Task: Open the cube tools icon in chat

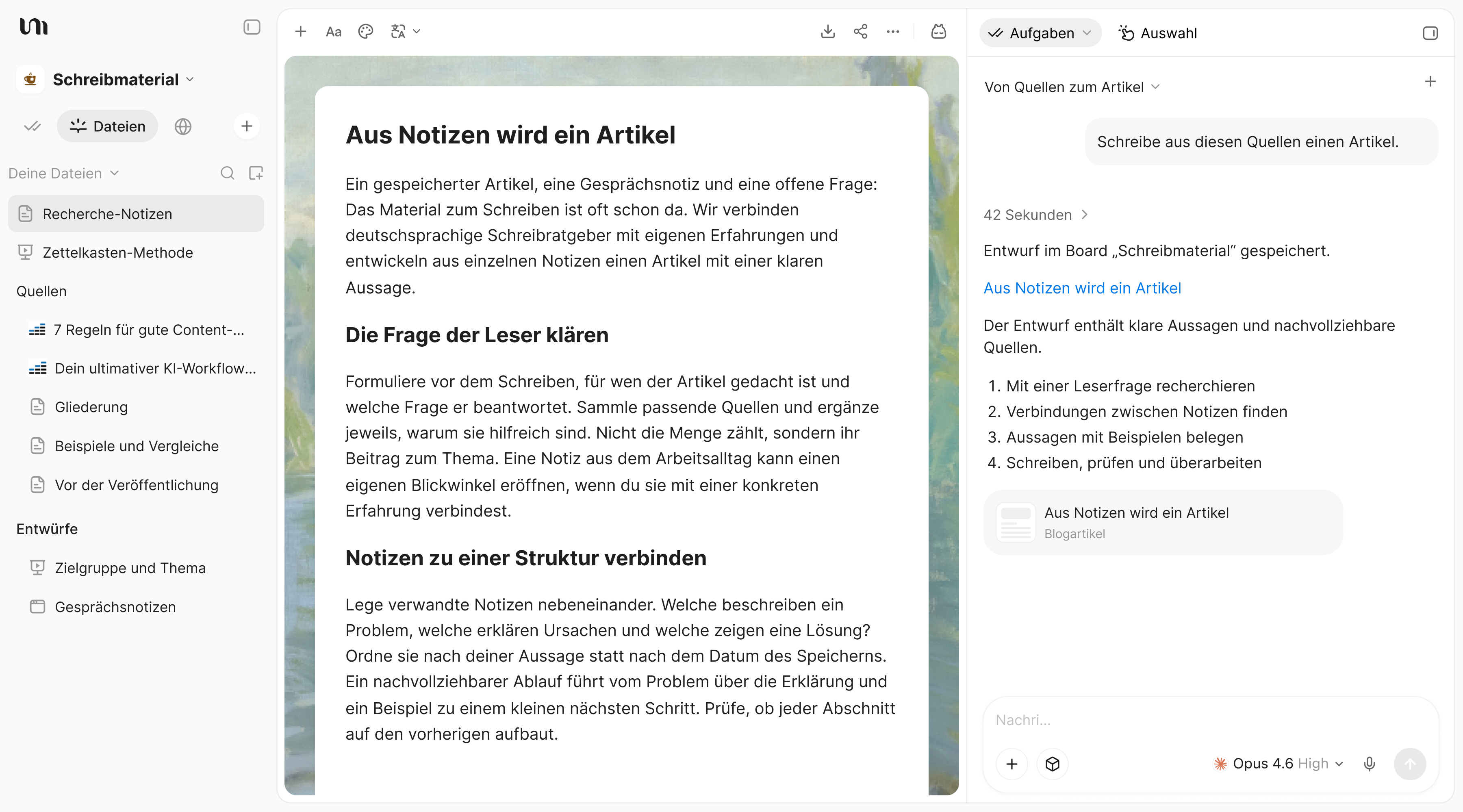Action: click(x=1053, y=764)
